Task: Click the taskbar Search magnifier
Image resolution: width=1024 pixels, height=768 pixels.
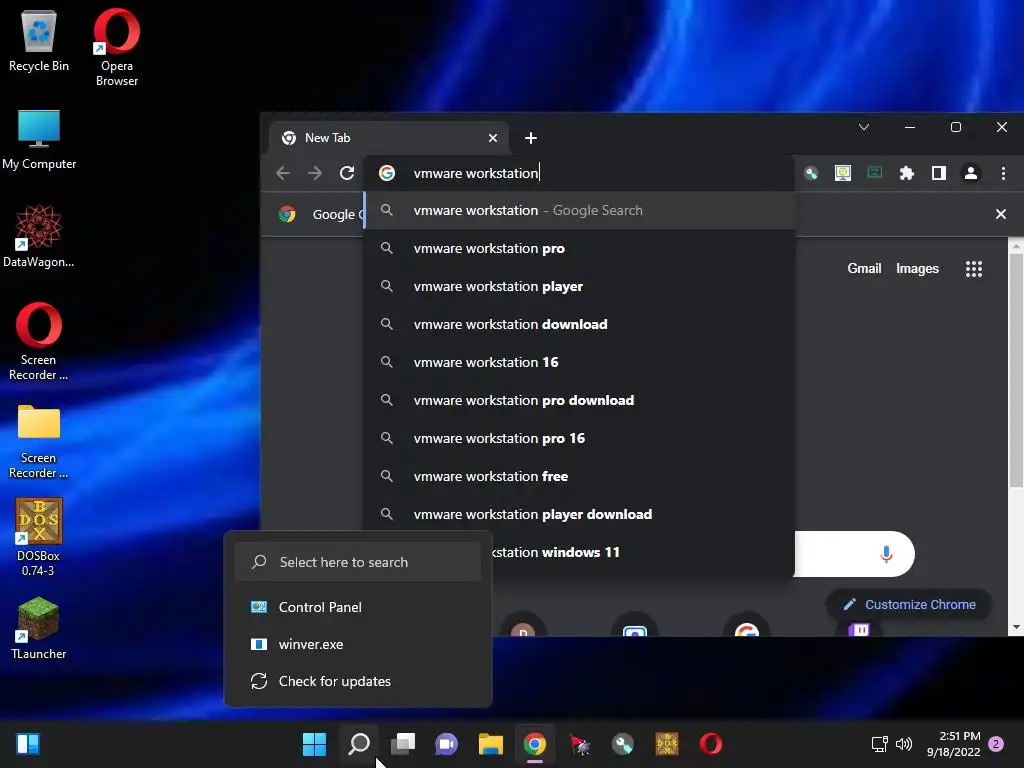Action: [359, 744]
